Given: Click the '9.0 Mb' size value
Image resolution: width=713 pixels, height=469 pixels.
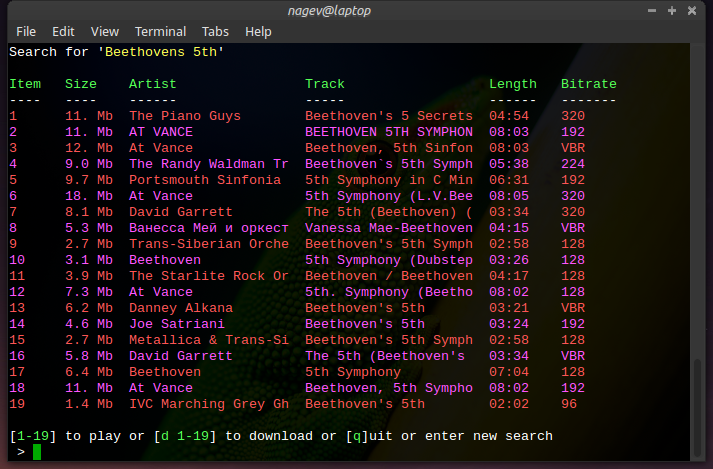Looking at the screenshot, I should pos(89,164).
